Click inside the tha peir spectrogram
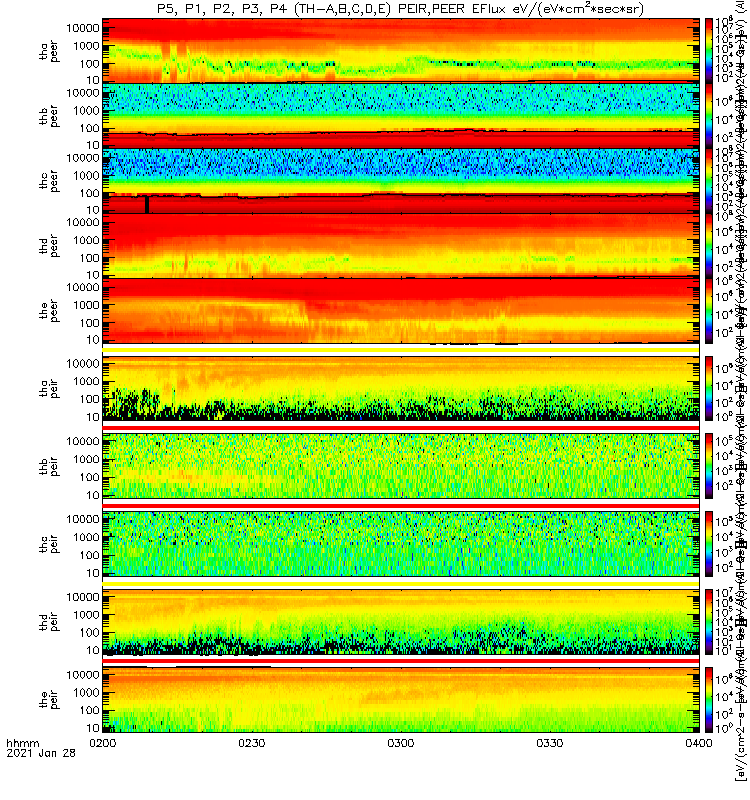The image size is (750, 800). [x=401, y=388]
